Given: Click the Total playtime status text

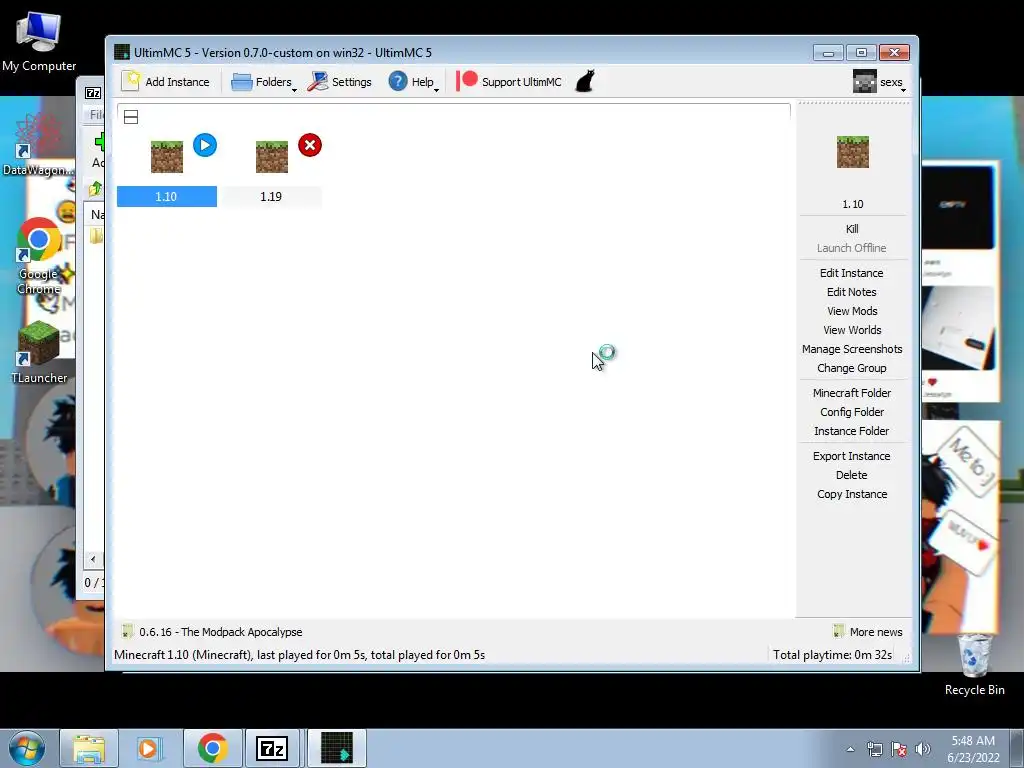Looking at the screenshot, I should pos(832,654).
